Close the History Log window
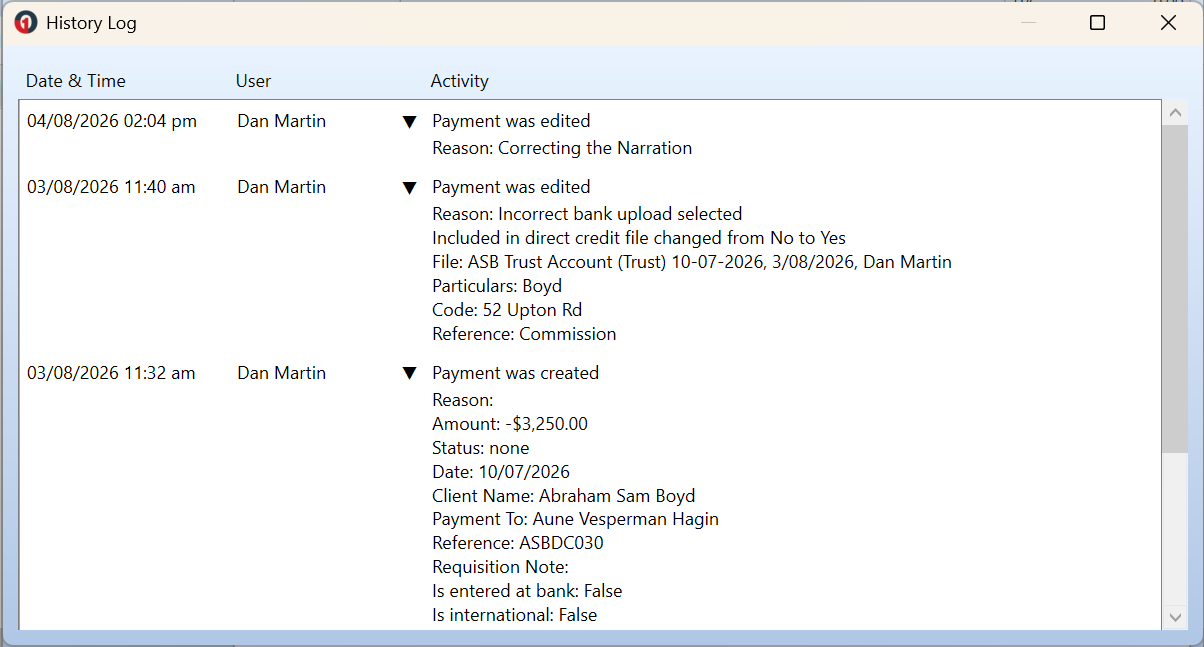The width and height of the screenshot is (1204, 647). (x=1168, y=23)
